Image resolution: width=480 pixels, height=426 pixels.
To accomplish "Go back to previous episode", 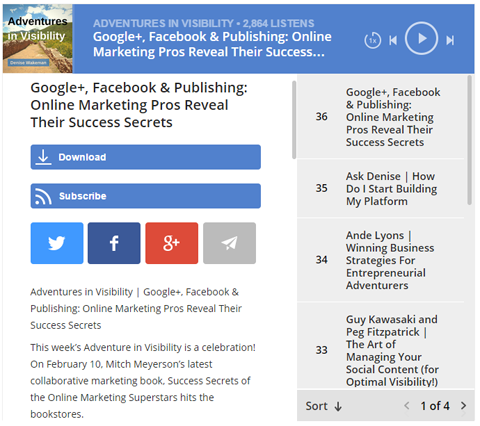I will click(393, 40).
